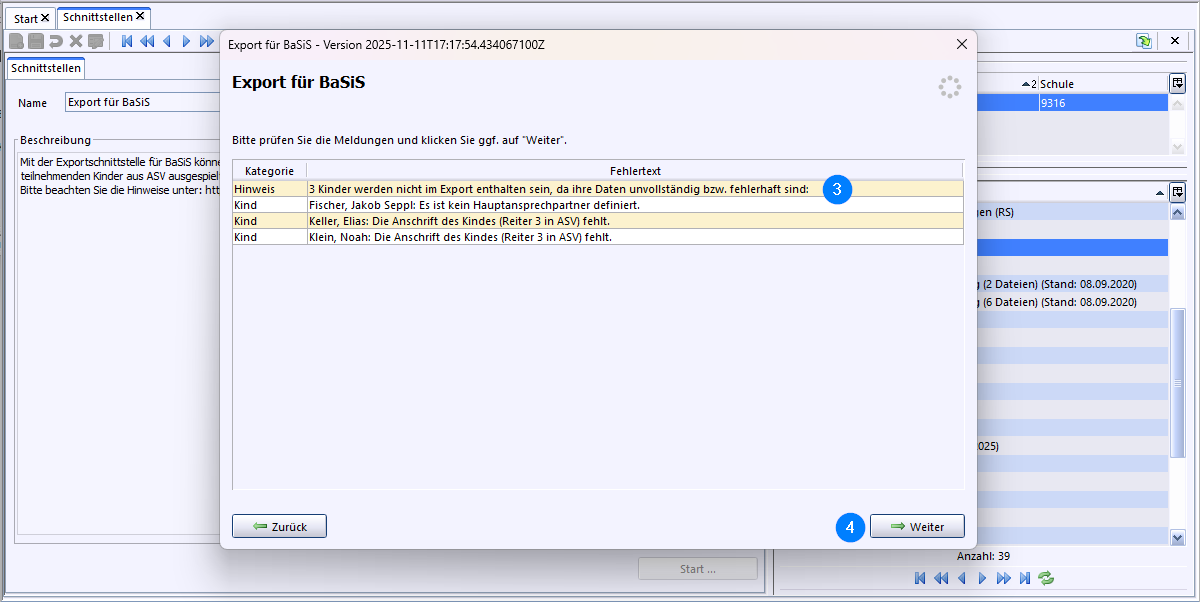Click the Fehlertext column header
Screen dimensions: 1200x602
[x=635, y=171]
